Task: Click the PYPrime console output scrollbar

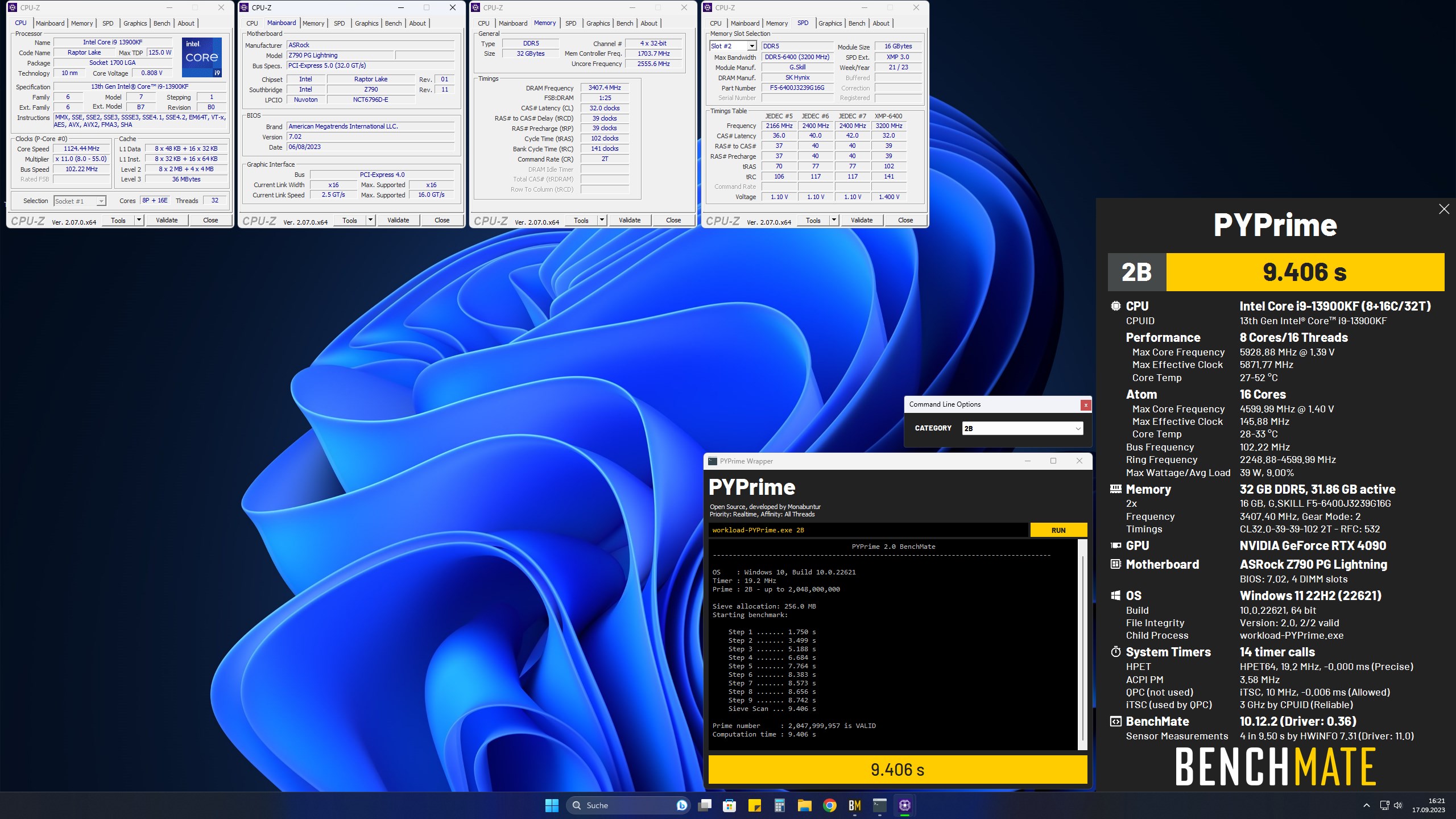Action: point(1082,644)
